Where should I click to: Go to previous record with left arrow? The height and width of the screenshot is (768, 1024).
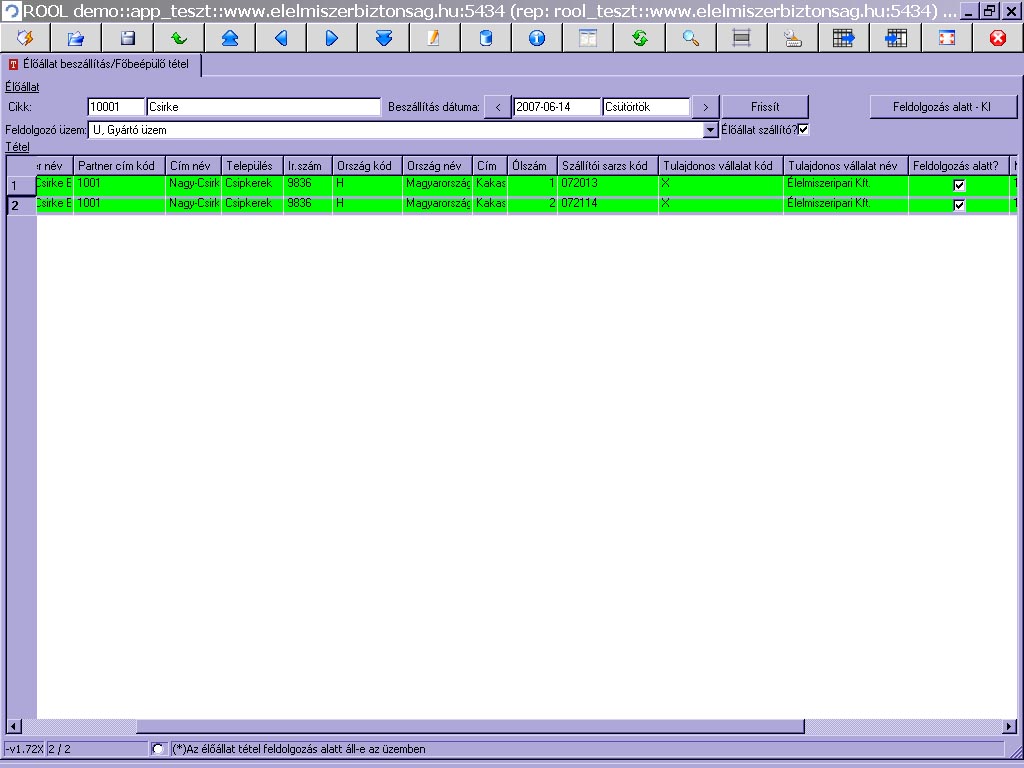coord(281,38)
